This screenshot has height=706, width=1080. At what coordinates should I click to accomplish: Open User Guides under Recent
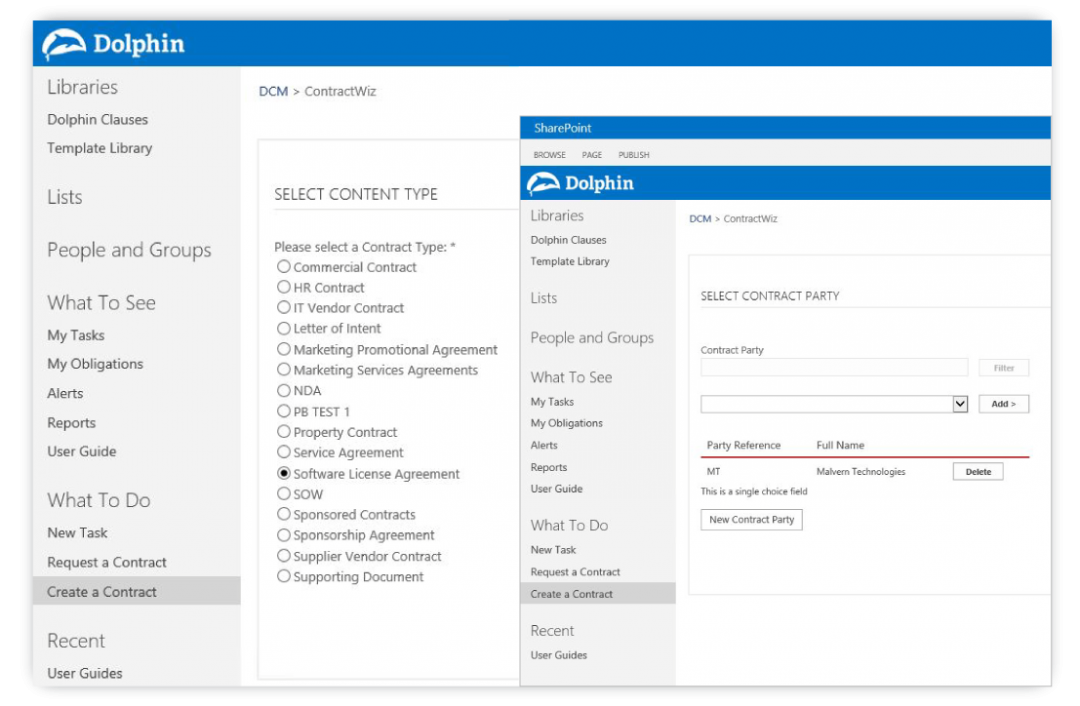pos(85,673)
